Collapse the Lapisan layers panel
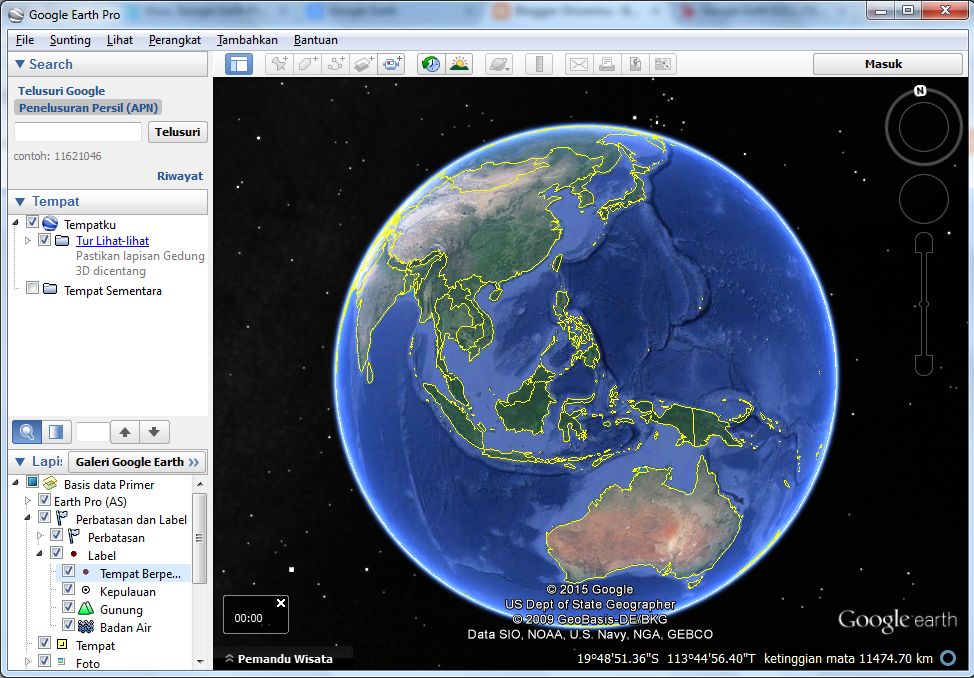Screen dimensions: 974x678 point(20,462)
